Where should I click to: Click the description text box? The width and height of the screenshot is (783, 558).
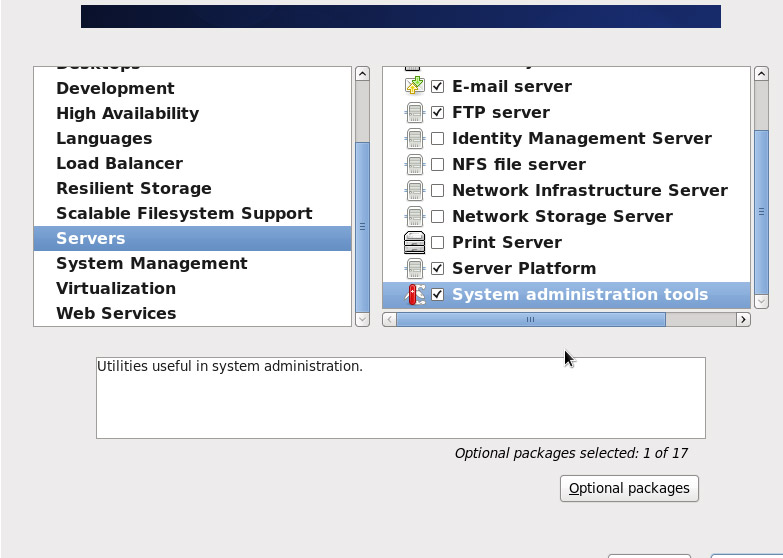click(400, 398)
